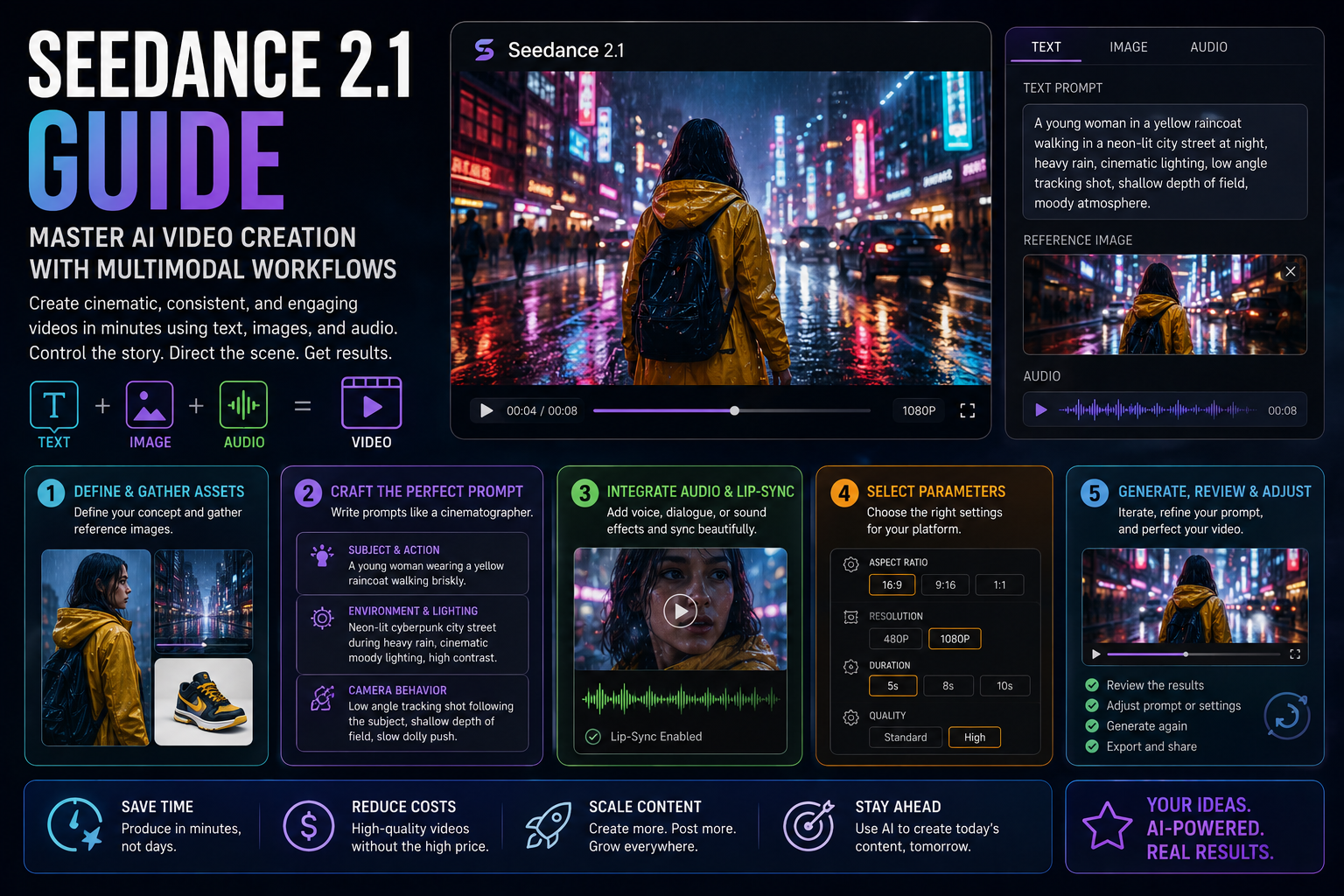
Task: Select the reference image thumbnail
Action: [x=1165, y=304]
